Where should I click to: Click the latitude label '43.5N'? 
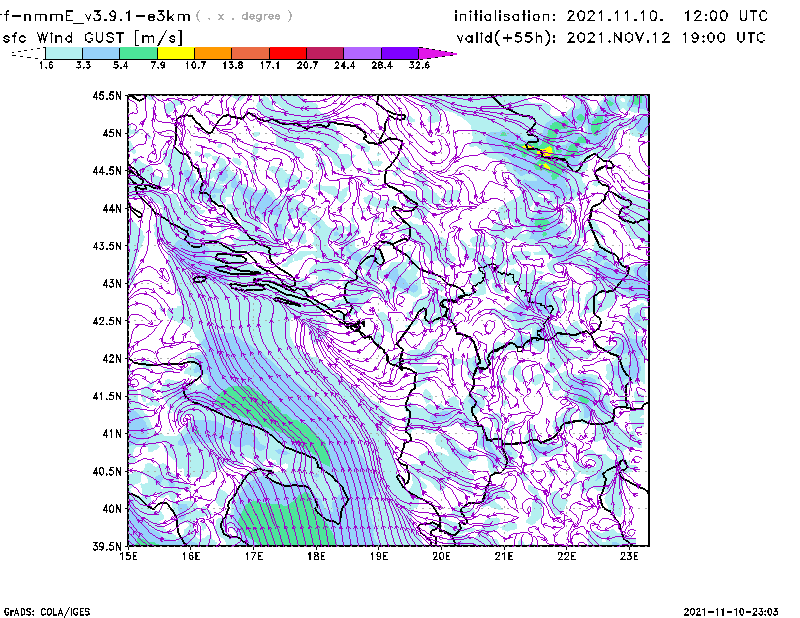[107, 246]
